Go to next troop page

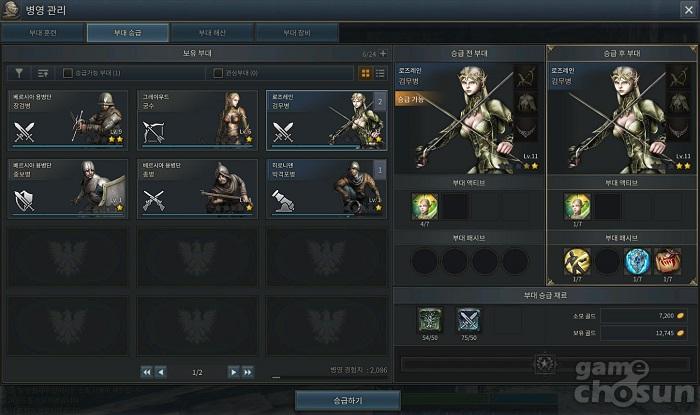point(233,372)
